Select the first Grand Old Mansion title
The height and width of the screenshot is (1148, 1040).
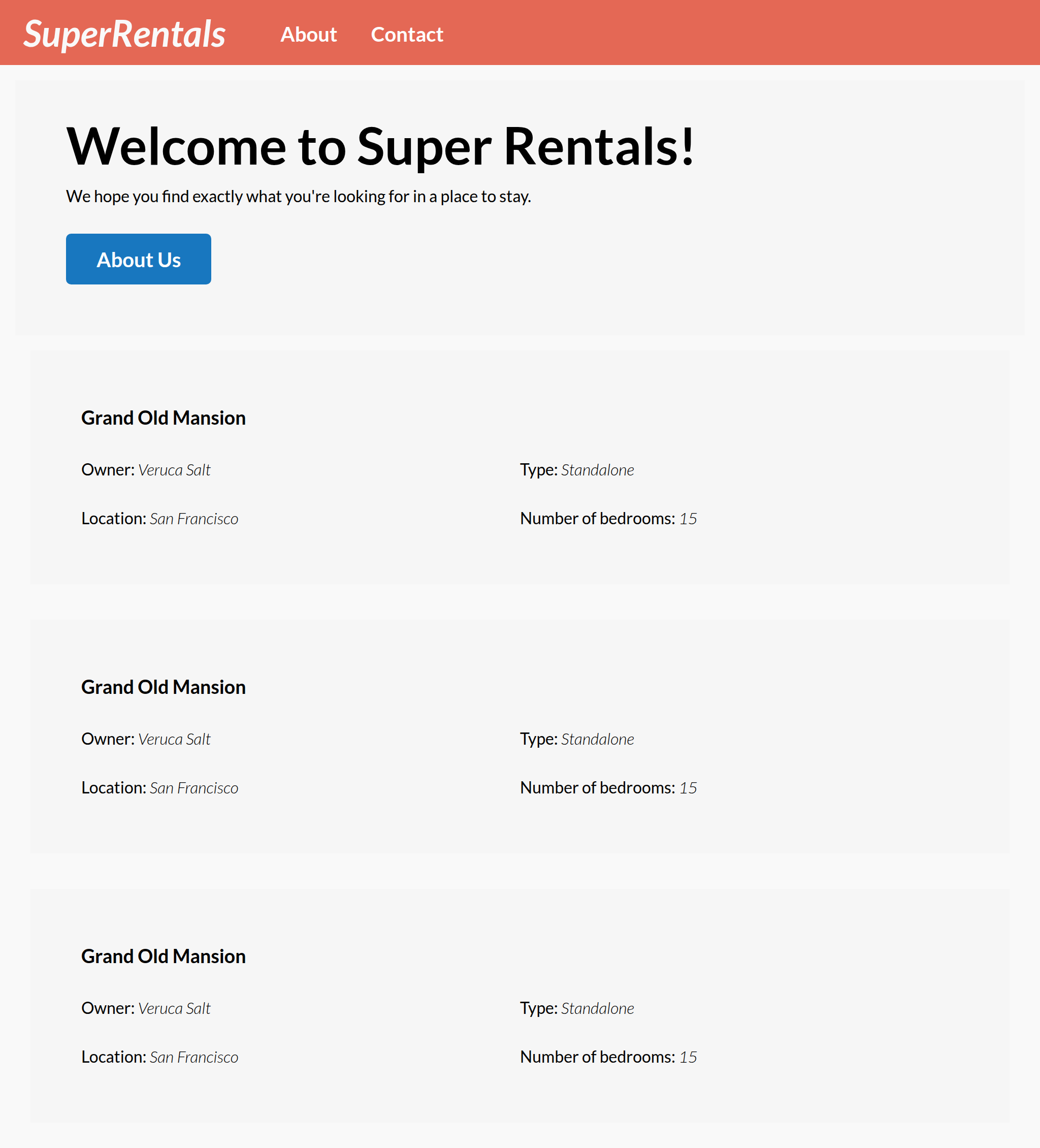point(164,418)
